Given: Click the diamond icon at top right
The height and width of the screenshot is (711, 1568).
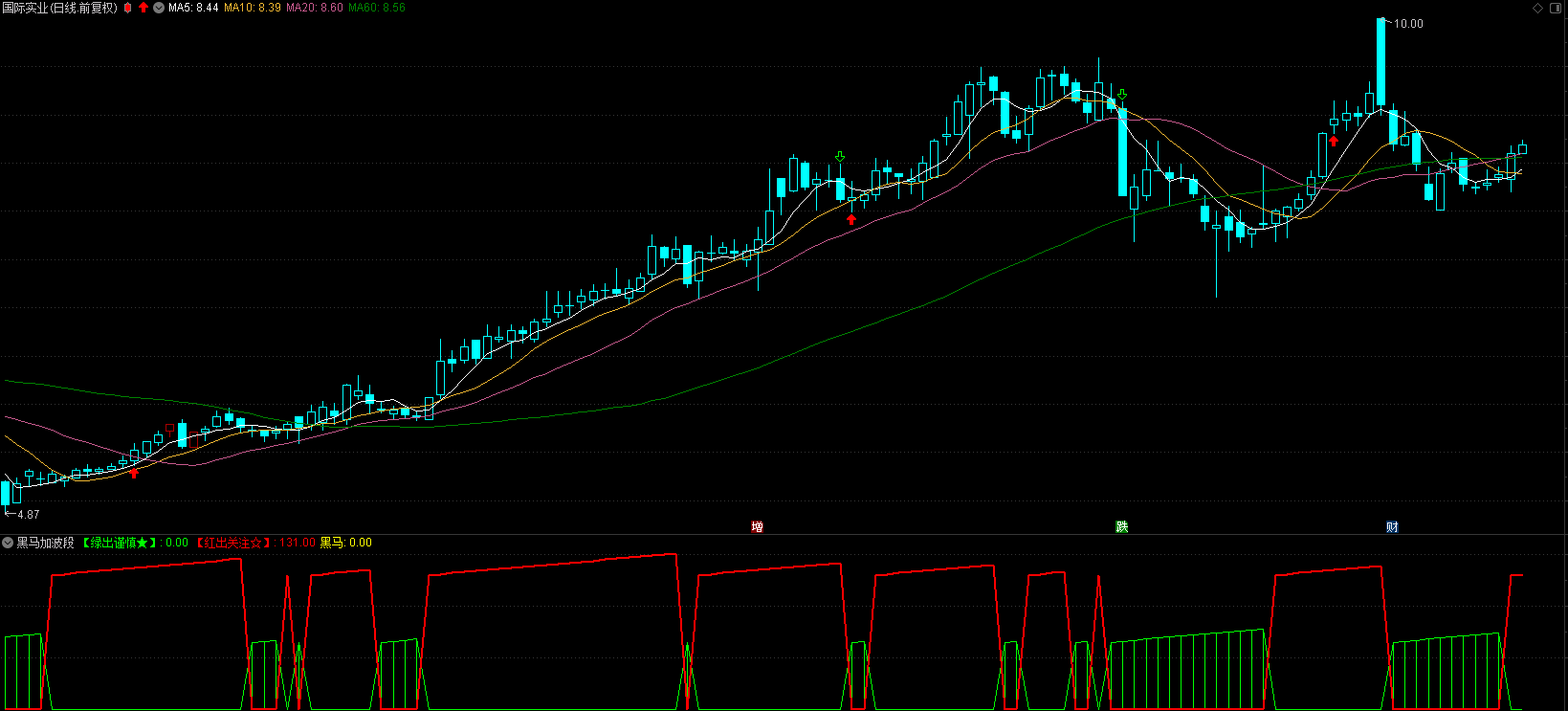Looking at the screenshot, I should pyautogui.click(x=1538, y=8).
